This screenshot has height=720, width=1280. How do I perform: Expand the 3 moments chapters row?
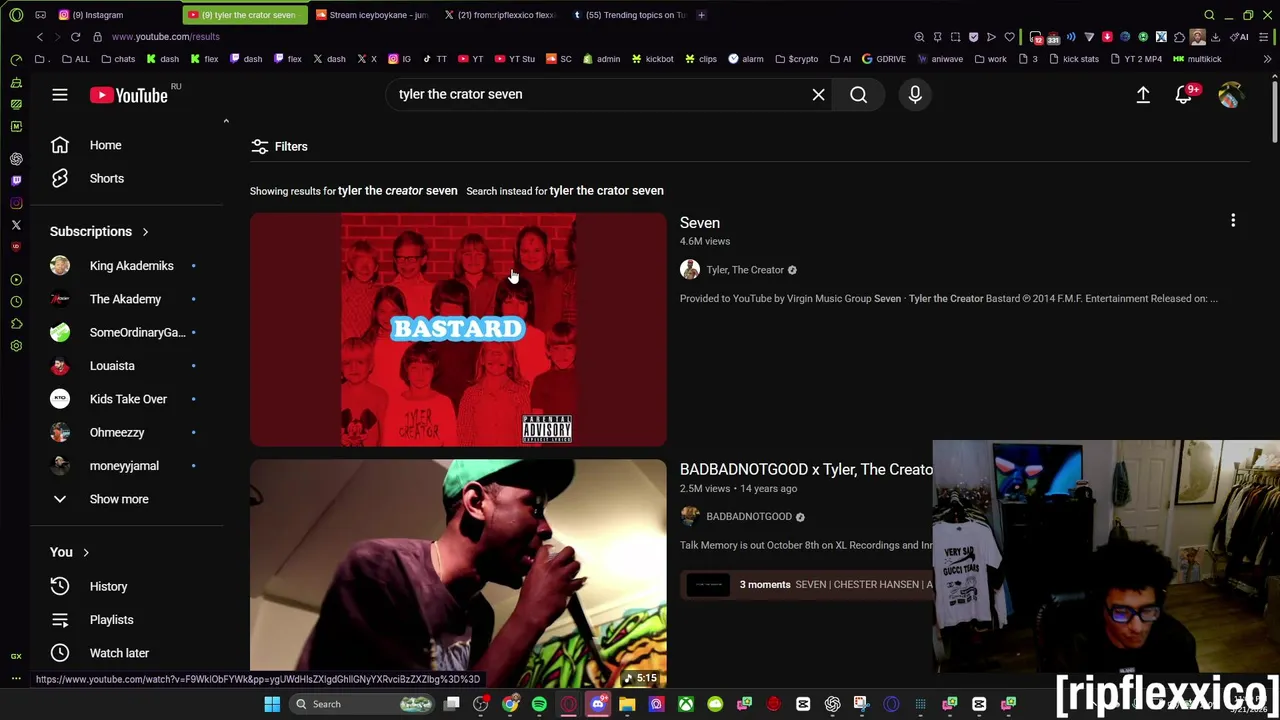[x=806, y=585]
